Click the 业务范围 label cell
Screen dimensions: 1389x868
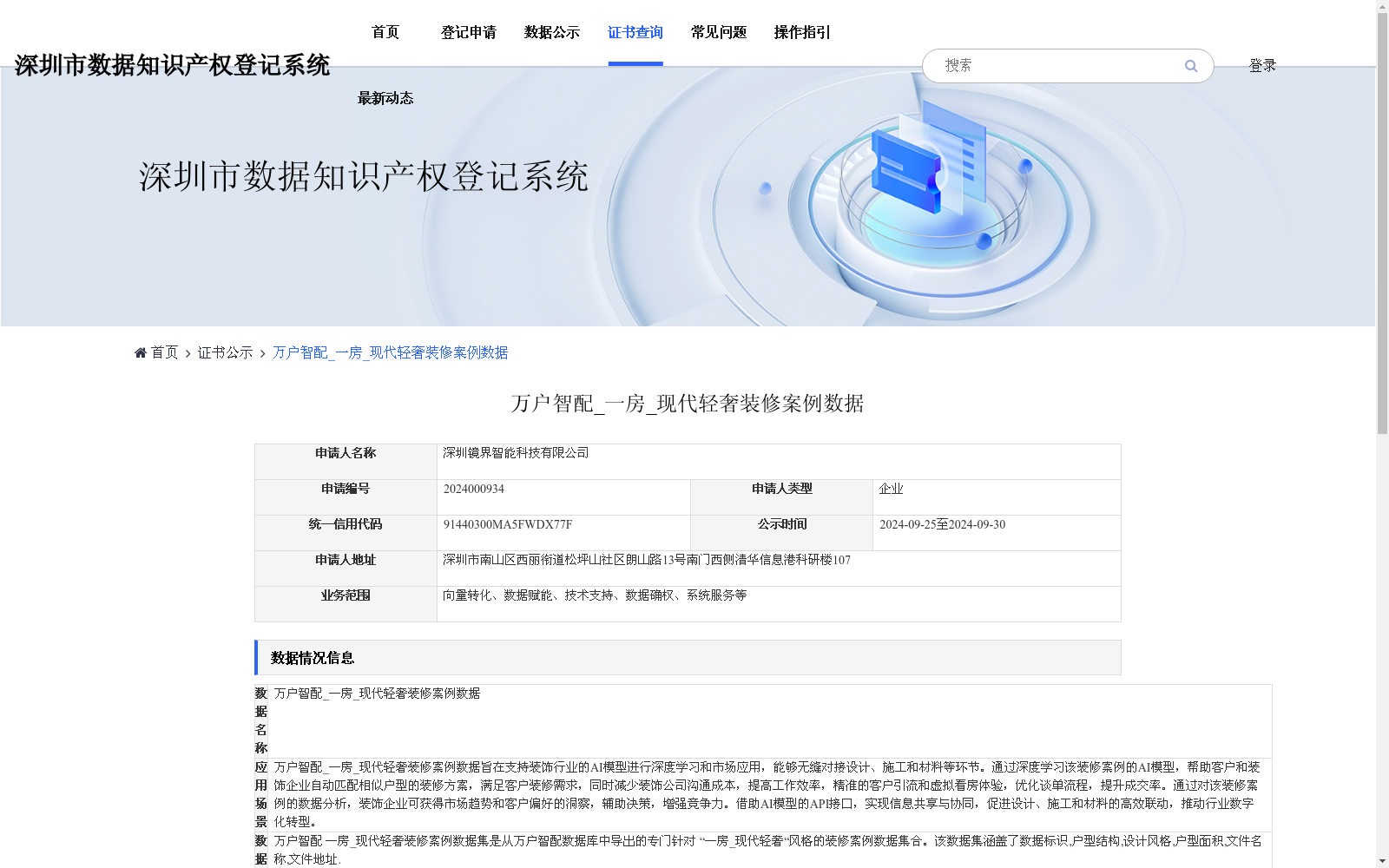tap(346, 604)
